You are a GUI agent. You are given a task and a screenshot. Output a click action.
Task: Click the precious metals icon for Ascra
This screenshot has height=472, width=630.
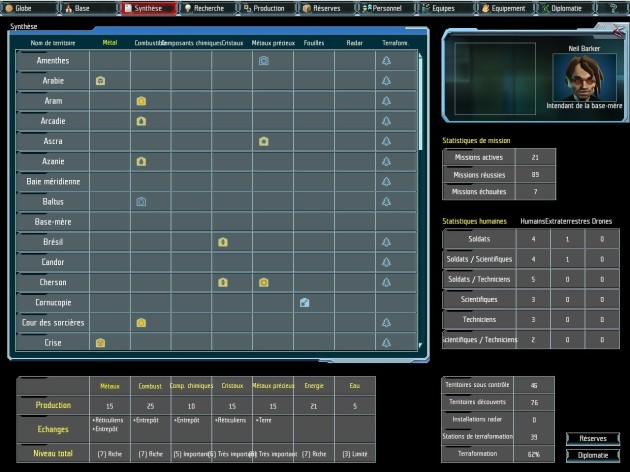(264, 141)
